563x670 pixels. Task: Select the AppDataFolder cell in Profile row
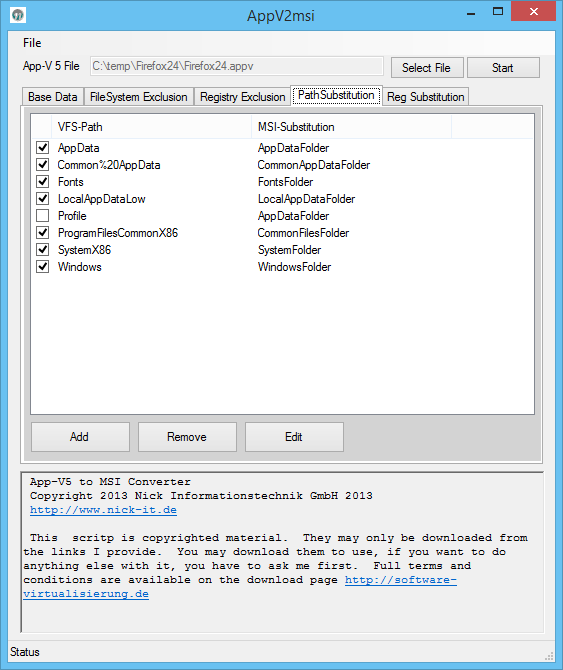click(x=293, y=216)
